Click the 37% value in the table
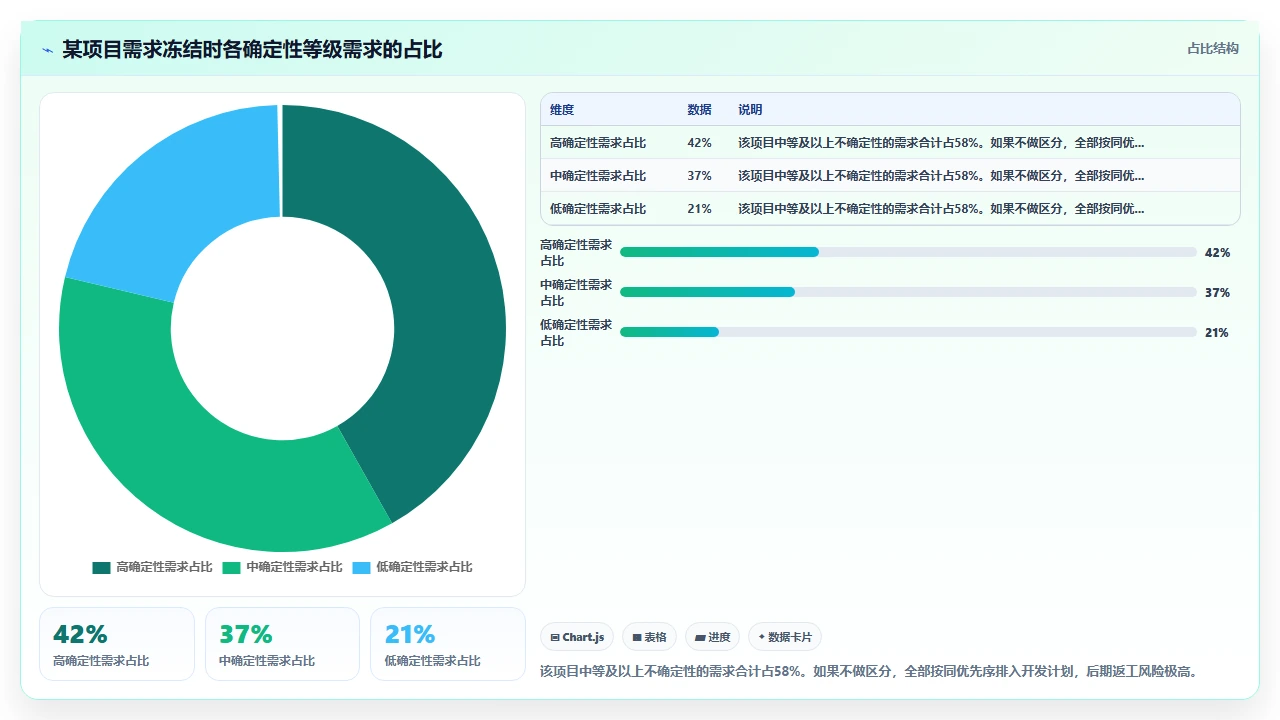Viewport: 1280px width, 720px height. pos(699,176)
